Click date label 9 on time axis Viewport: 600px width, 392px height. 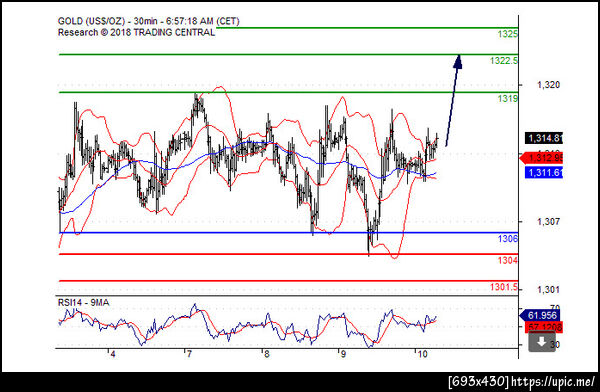[x=343, y=354]
